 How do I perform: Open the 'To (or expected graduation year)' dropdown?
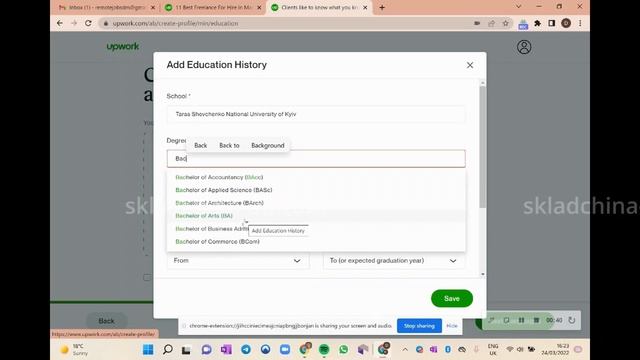click(x=394, y=260)
